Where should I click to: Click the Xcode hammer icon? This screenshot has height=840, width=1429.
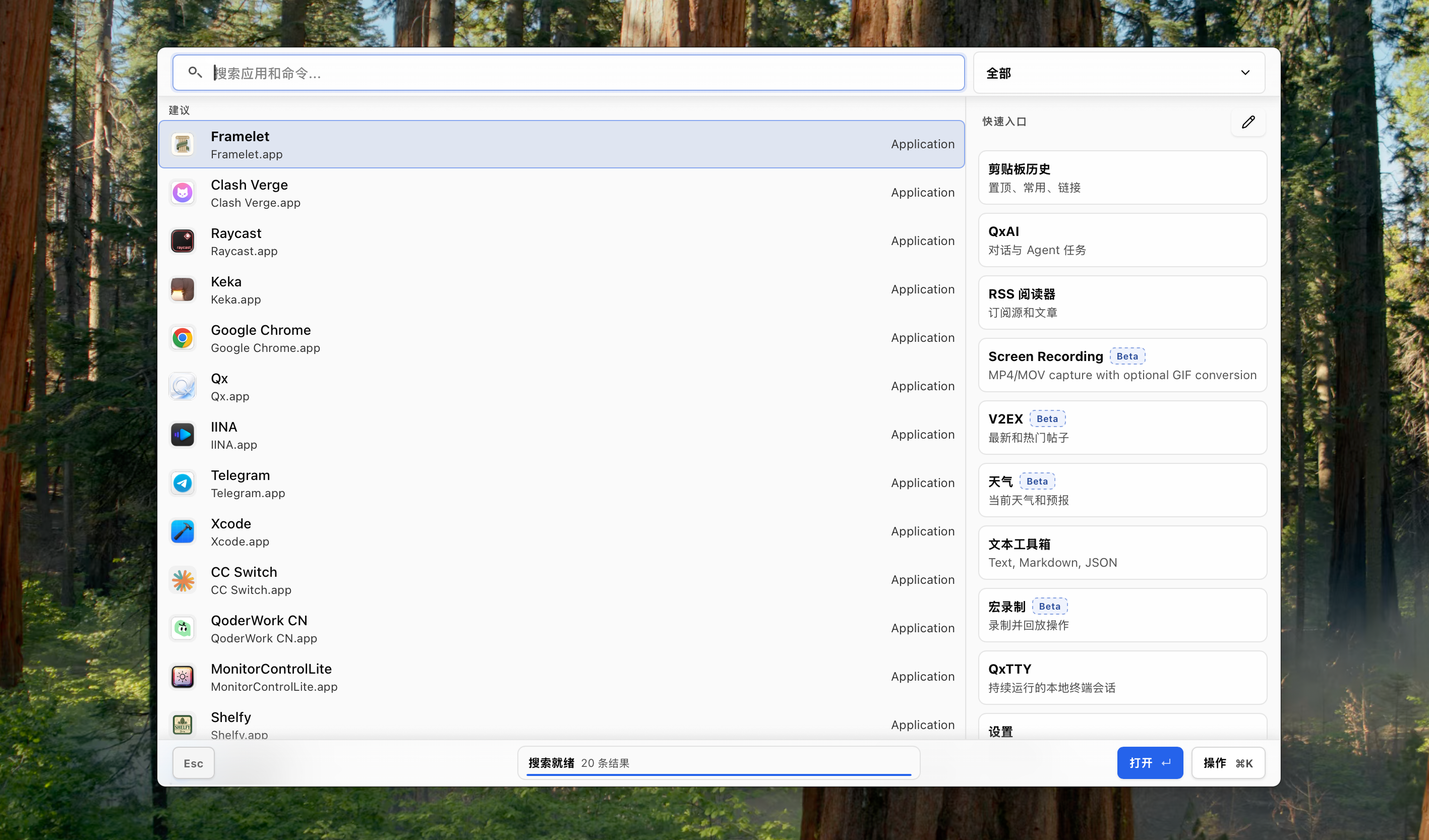point(183,532)
